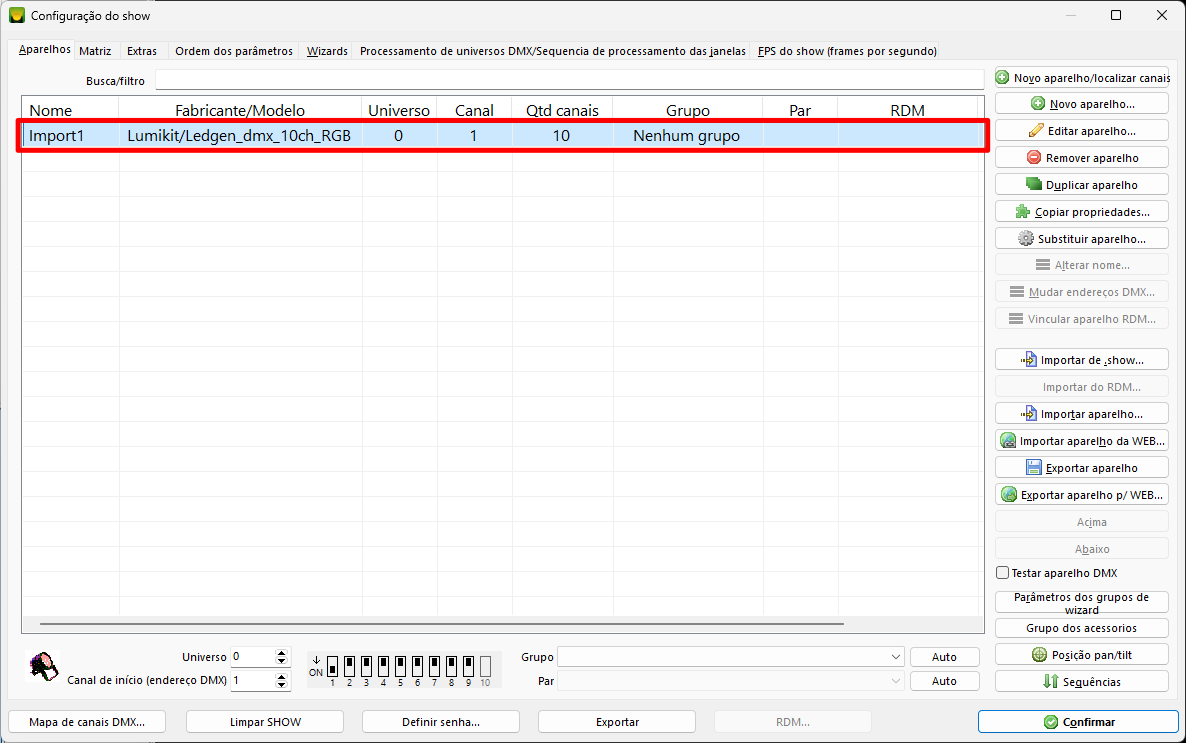Click the Busca/filtro search field

click(569, 80)
